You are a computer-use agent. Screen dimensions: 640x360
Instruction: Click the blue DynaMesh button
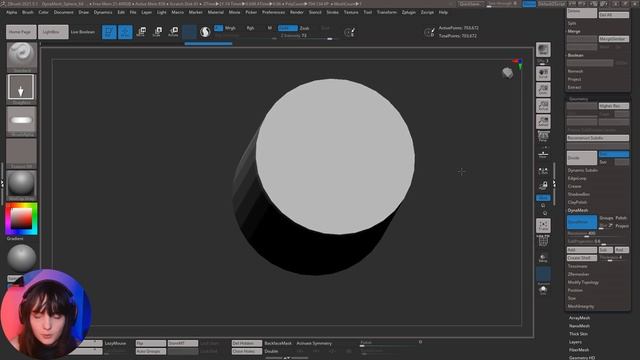(x=582, y=222)
